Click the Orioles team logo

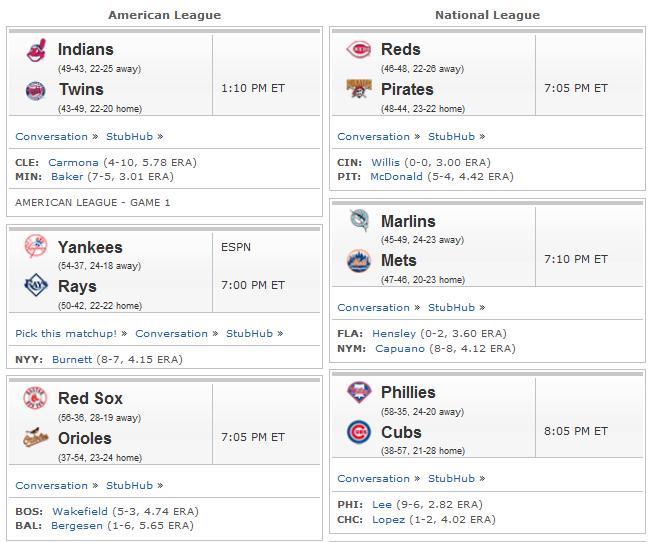pos(36,437)
